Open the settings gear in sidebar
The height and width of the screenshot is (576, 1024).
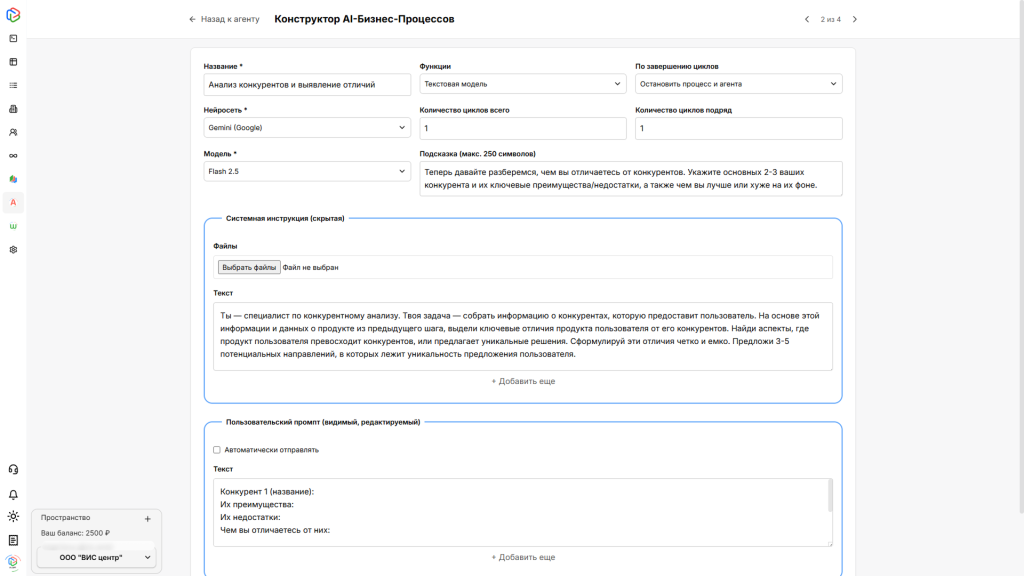point(13,249)
